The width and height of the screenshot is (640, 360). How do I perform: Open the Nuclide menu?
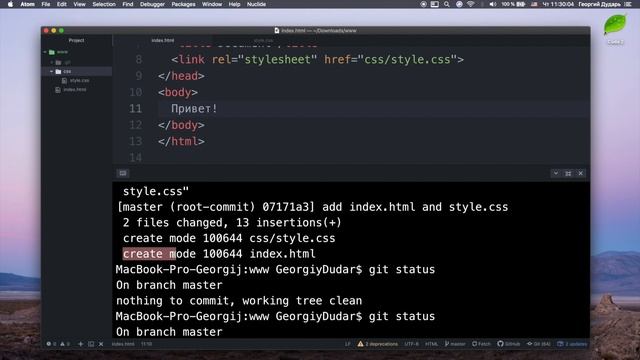pos(256,4)
